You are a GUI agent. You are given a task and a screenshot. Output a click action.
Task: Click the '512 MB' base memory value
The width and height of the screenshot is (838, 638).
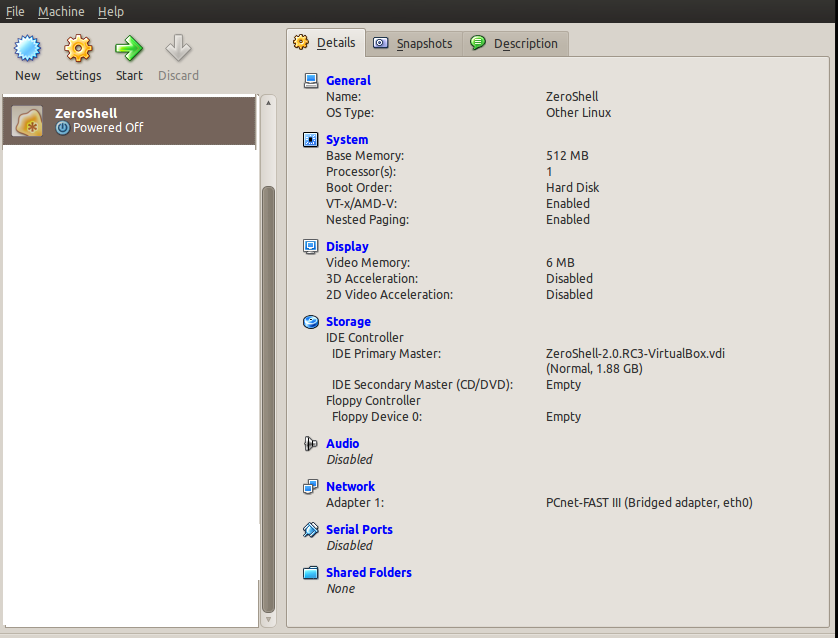pyautogui.click(x=567, y=155)
